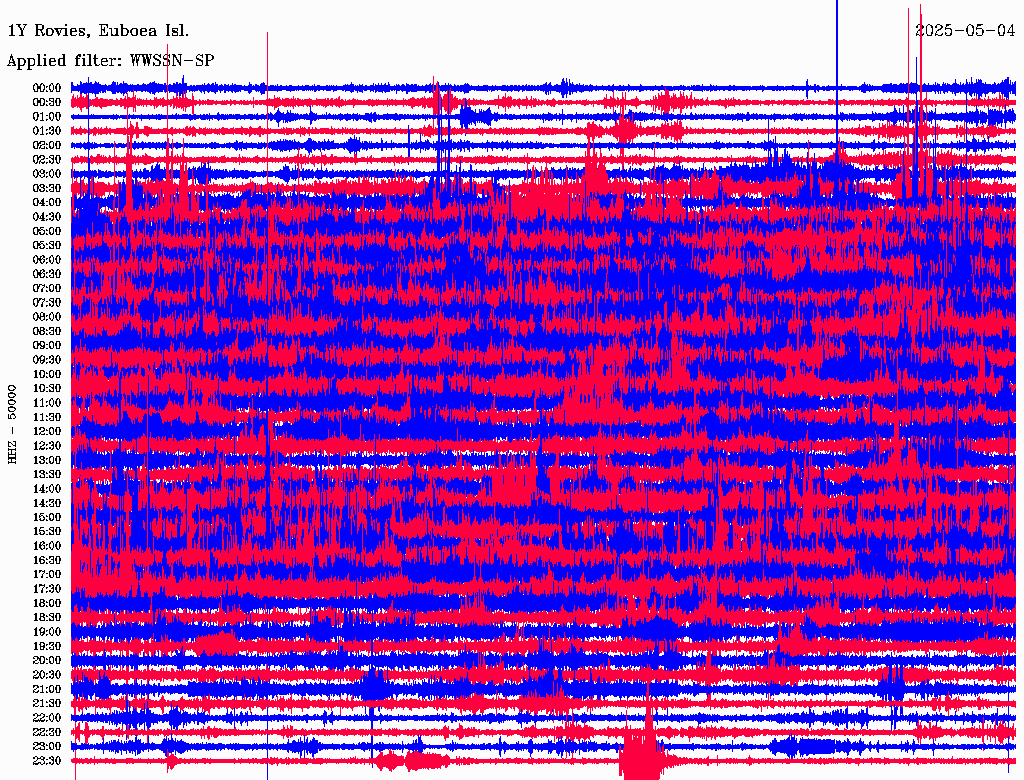Select the 02:00 time row label
Viewport: 1024px width, 780px height.
[47, 145]
